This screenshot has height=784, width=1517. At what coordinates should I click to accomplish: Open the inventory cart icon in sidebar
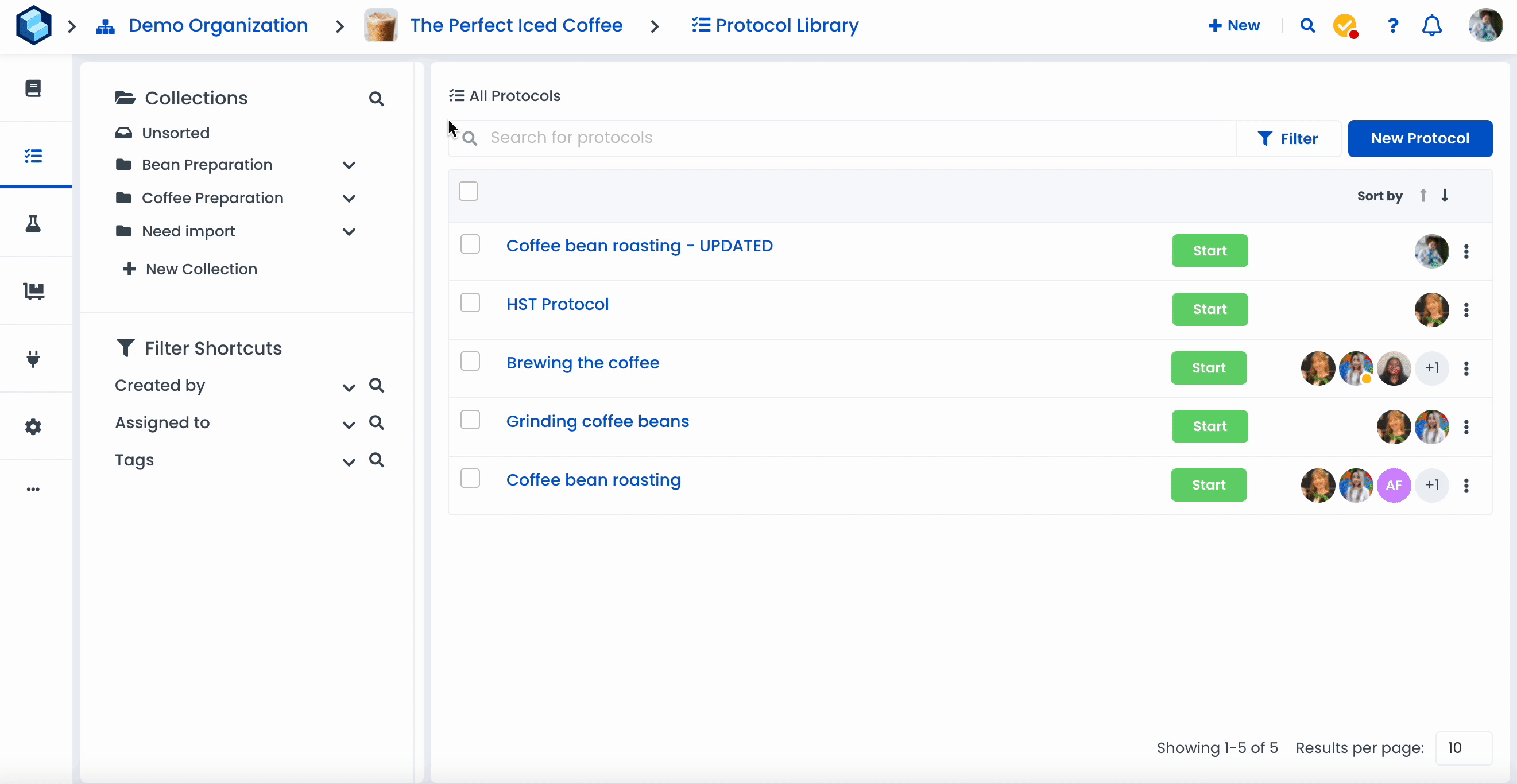tap(33, 291)
